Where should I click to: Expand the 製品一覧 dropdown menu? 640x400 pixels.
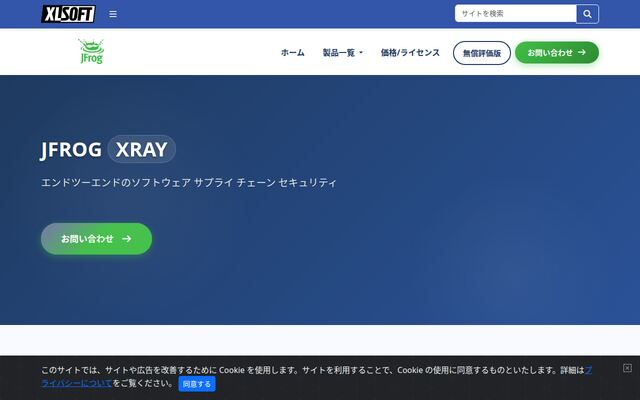342,53
